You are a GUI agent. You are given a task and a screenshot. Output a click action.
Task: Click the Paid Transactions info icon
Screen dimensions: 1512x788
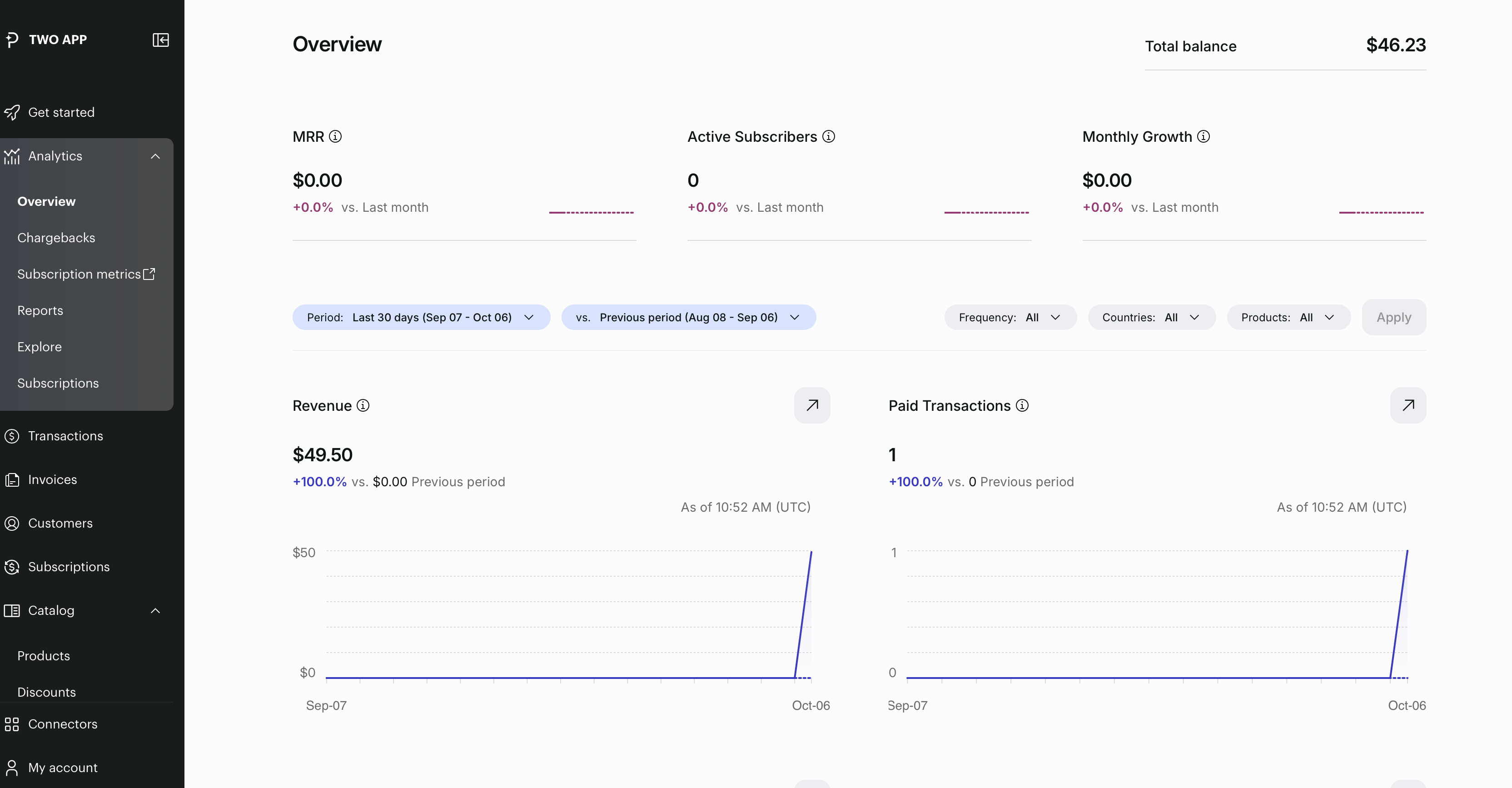tap(1022, 406)
